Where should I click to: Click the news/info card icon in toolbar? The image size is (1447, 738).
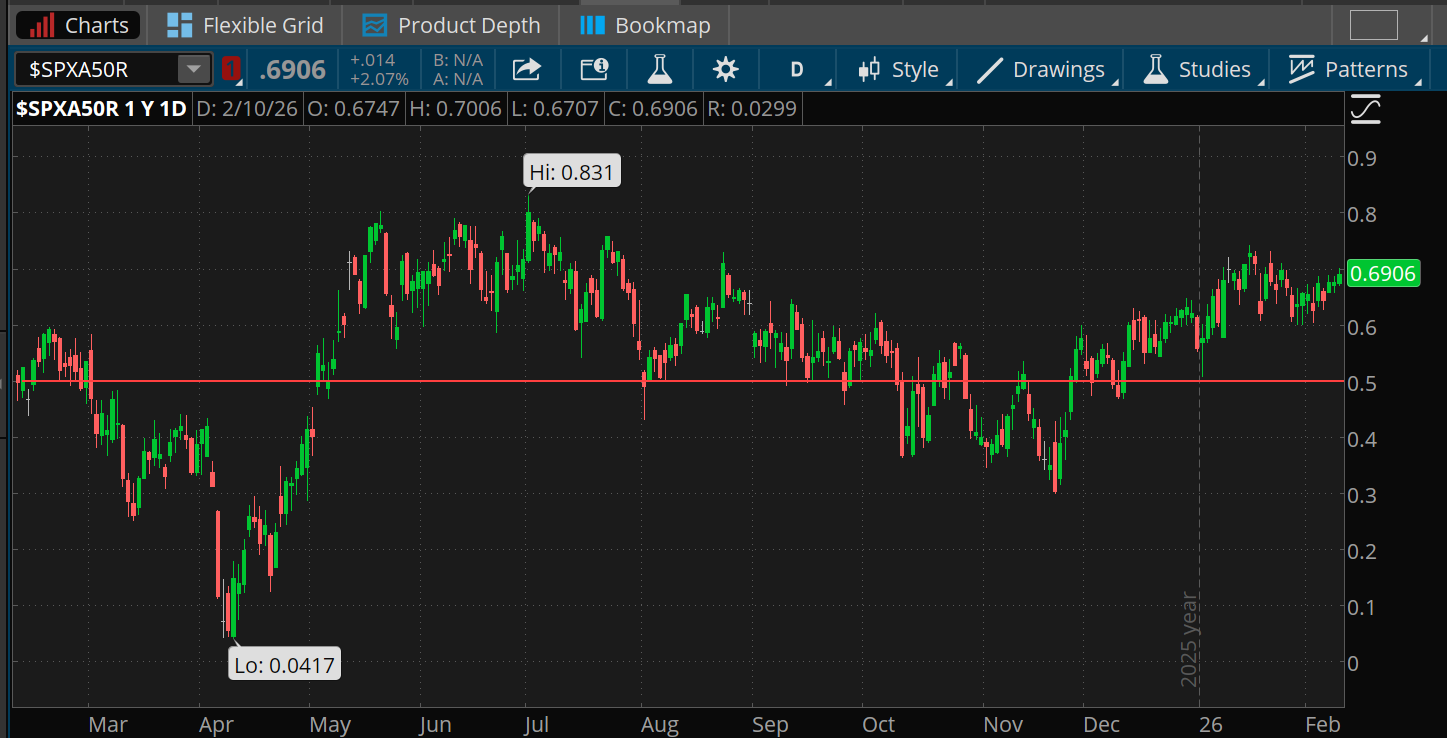click(594, 69)
